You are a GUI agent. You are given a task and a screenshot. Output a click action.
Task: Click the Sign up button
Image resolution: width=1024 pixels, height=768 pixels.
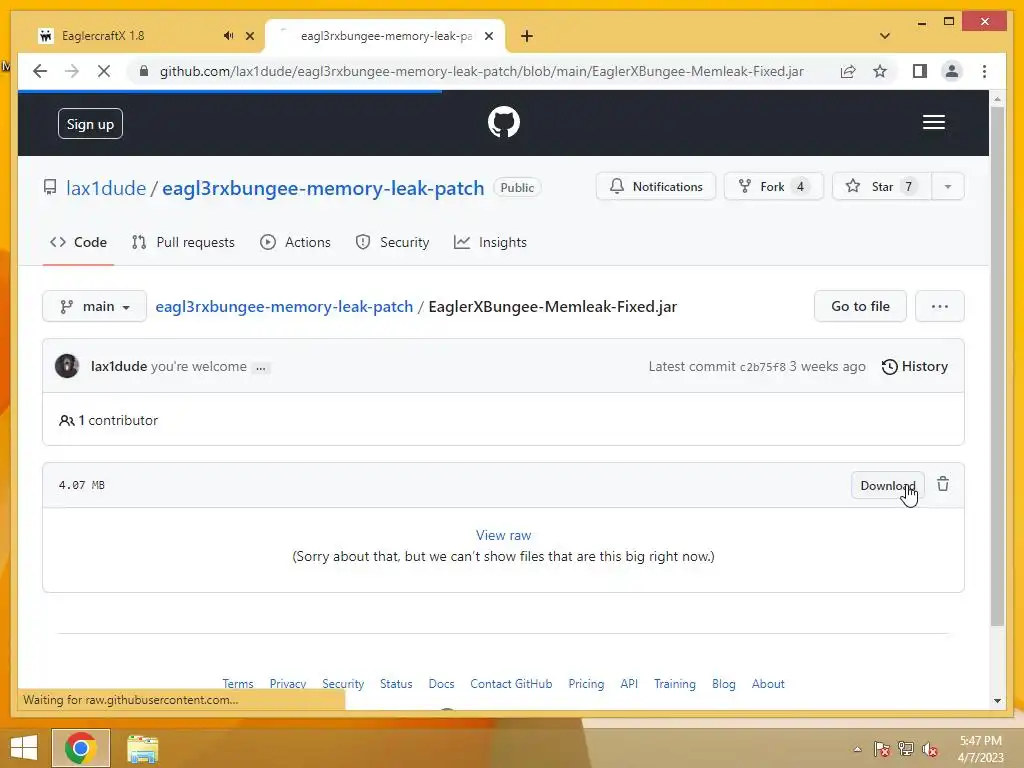coord(90,124)
